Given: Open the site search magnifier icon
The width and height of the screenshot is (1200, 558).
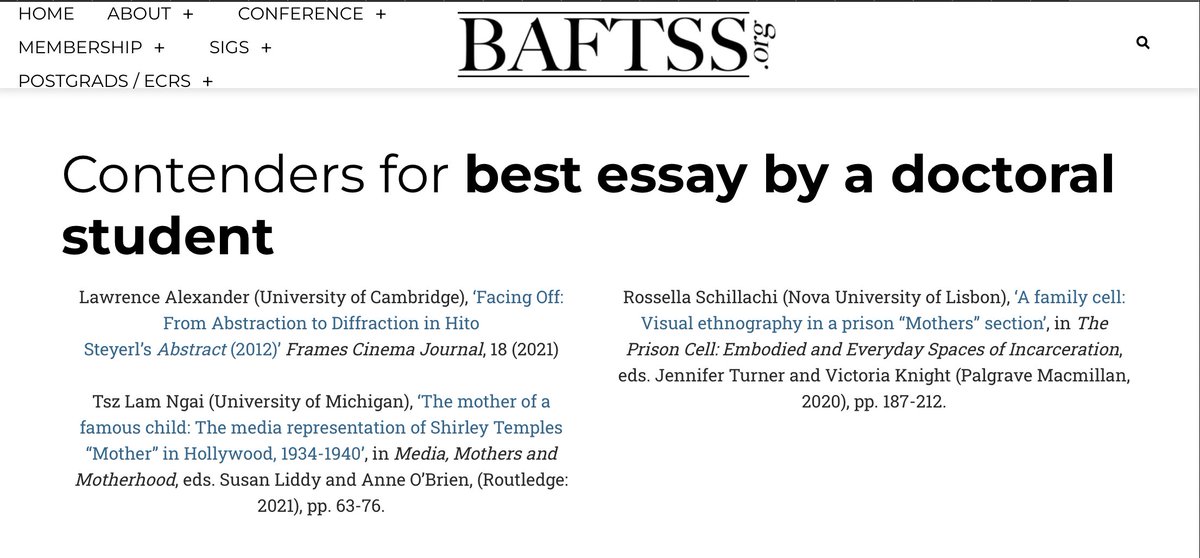Looking at the screenshot, I should pyautogui.click(x=1143, y=43).
